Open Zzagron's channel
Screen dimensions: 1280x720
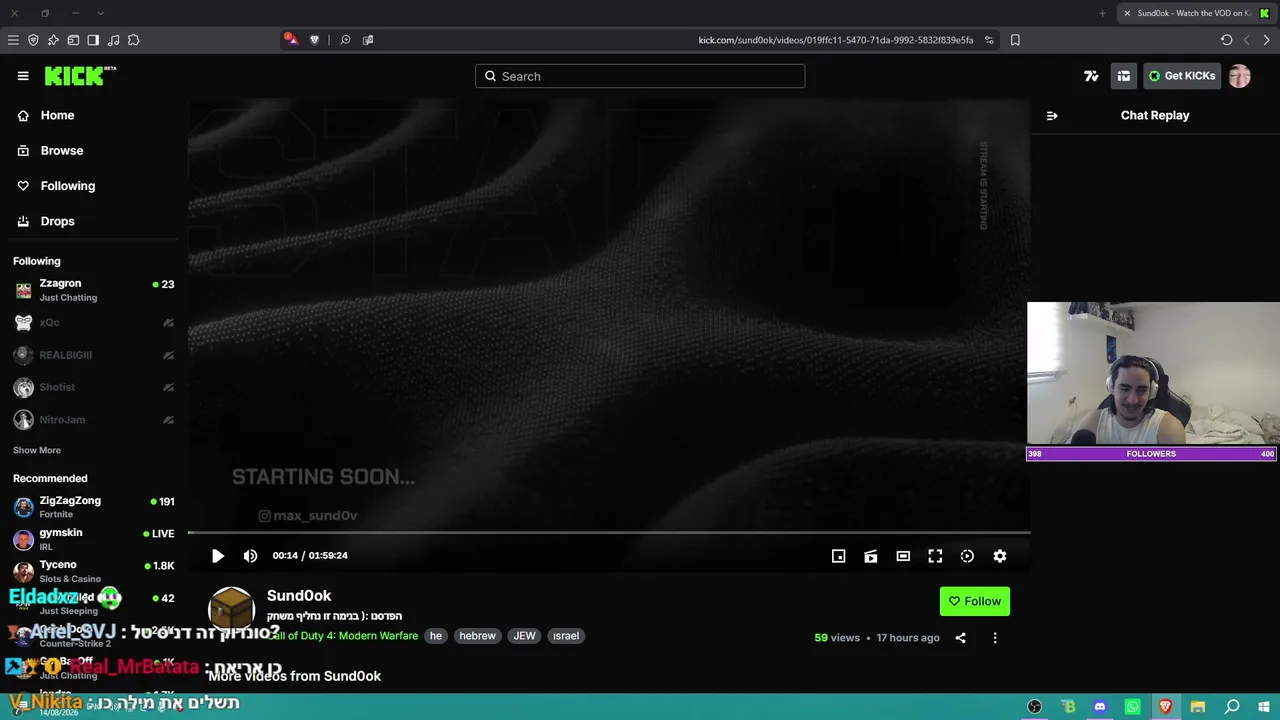coord(95,290)
